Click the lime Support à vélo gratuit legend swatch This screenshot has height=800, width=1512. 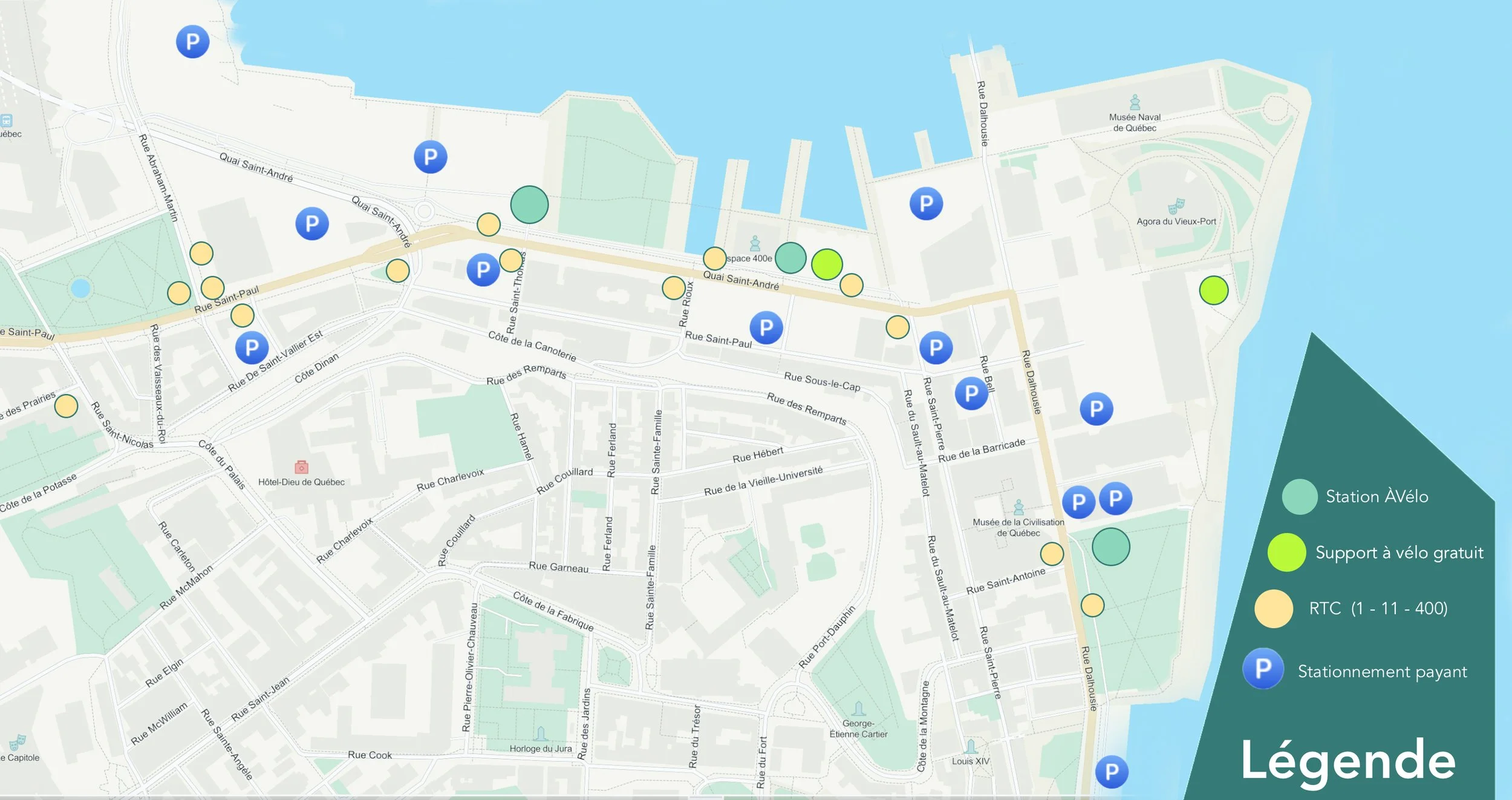(1286, 552)
